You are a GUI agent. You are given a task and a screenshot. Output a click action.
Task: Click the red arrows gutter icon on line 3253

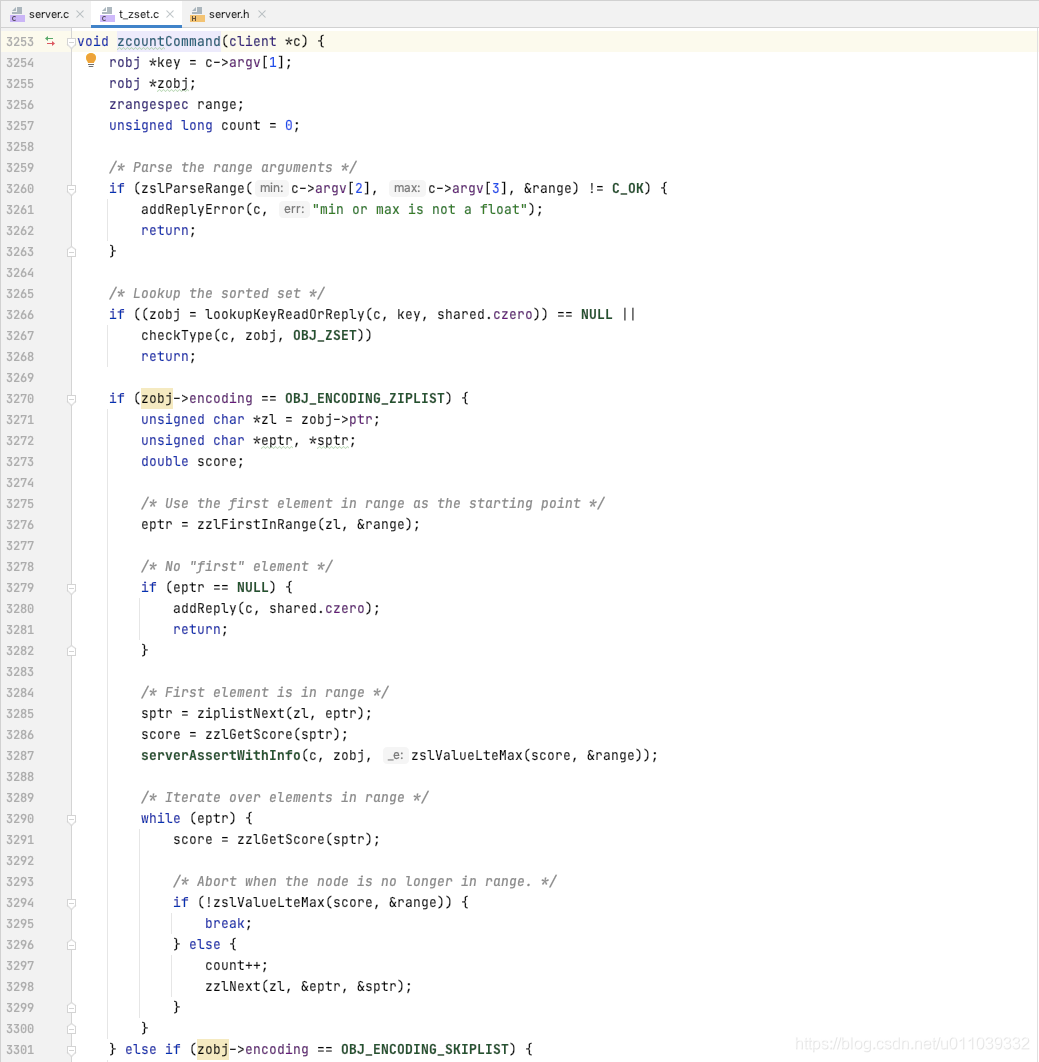[50, 41]
